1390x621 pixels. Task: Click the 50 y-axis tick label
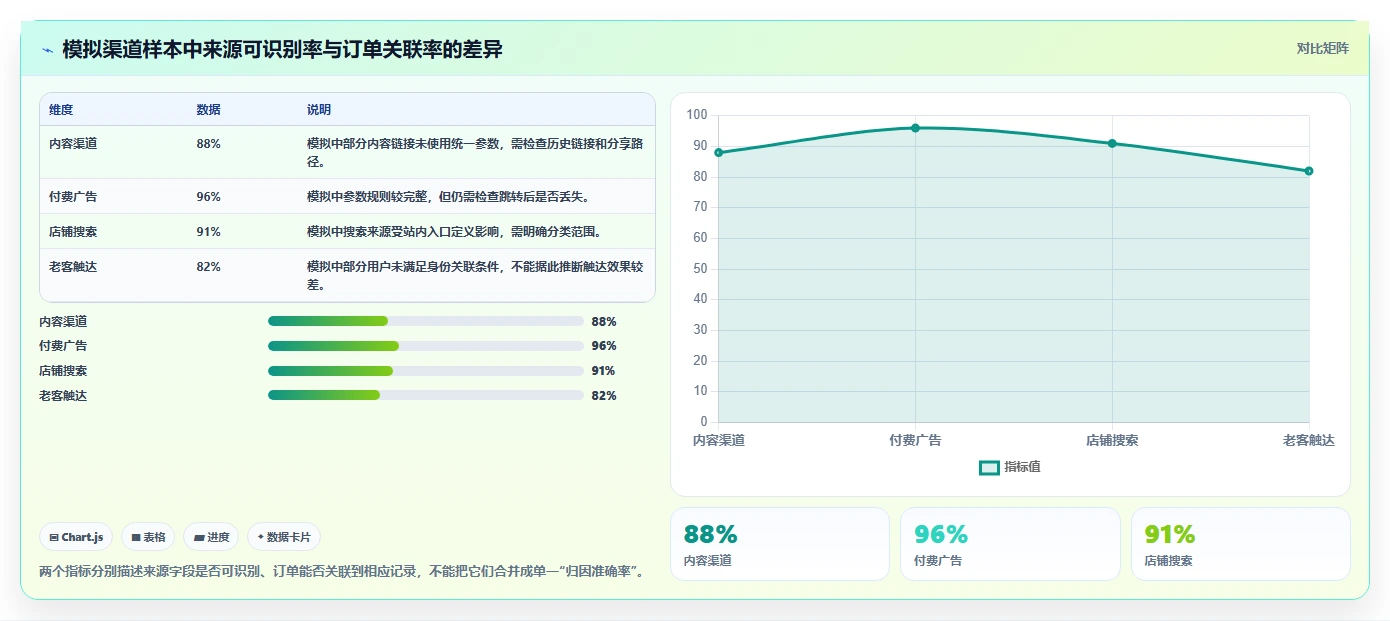[700, 268]
